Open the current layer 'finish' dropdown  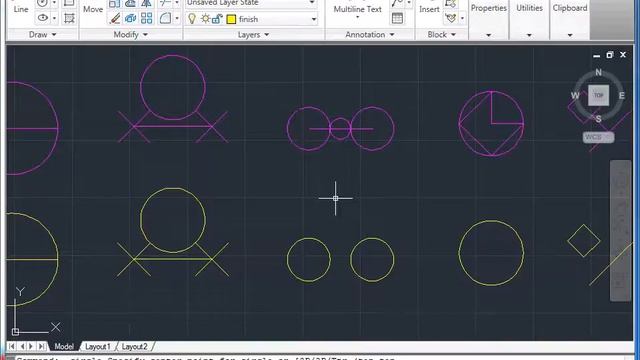[314, 19]
